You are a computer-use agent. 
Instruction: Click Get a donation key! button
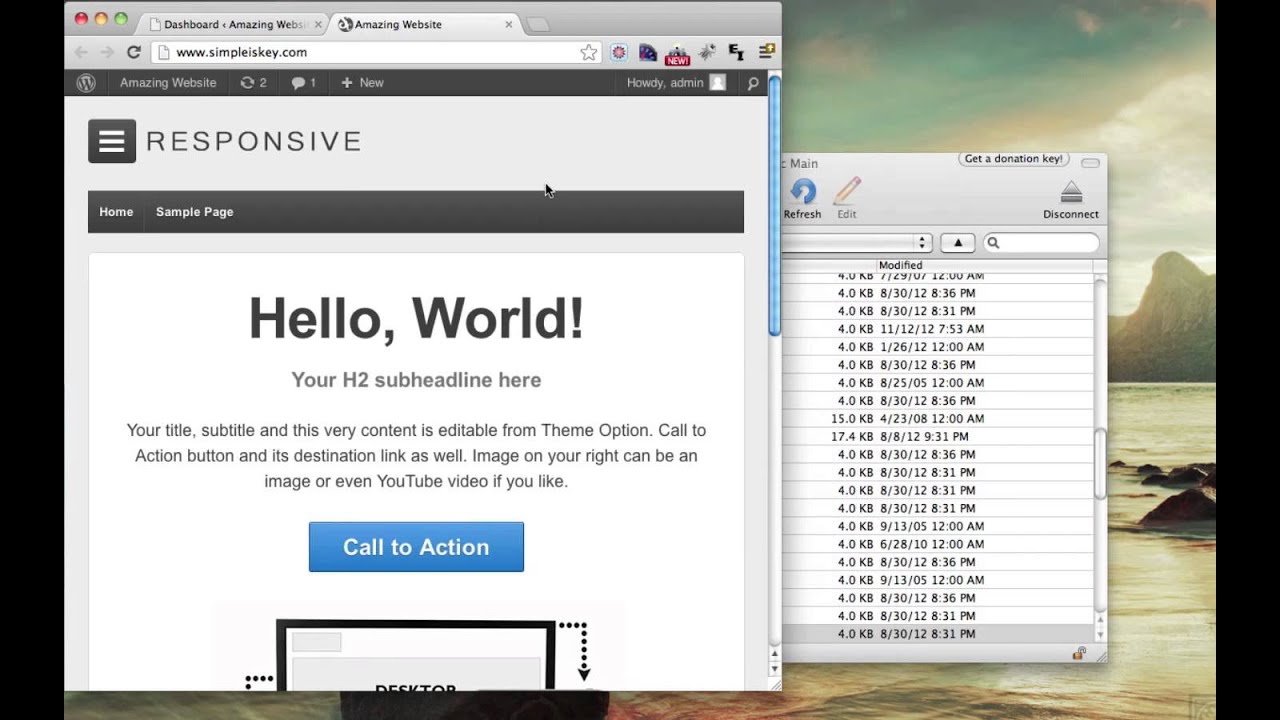(1014, 159)
